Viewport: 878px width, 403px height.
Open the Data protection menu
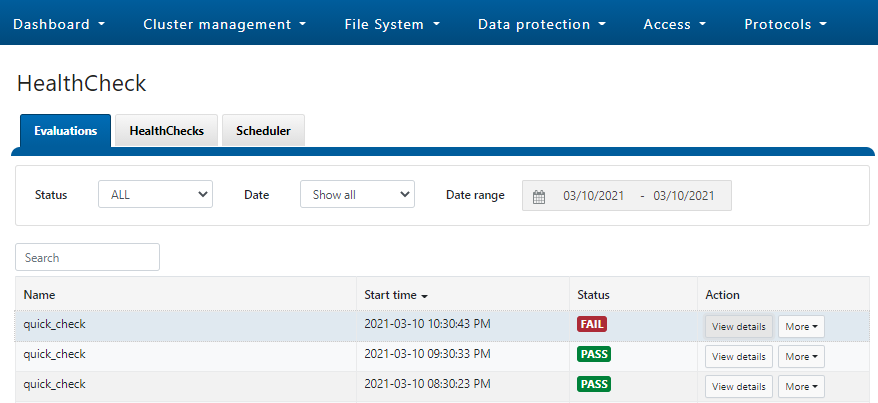(541, 24)
